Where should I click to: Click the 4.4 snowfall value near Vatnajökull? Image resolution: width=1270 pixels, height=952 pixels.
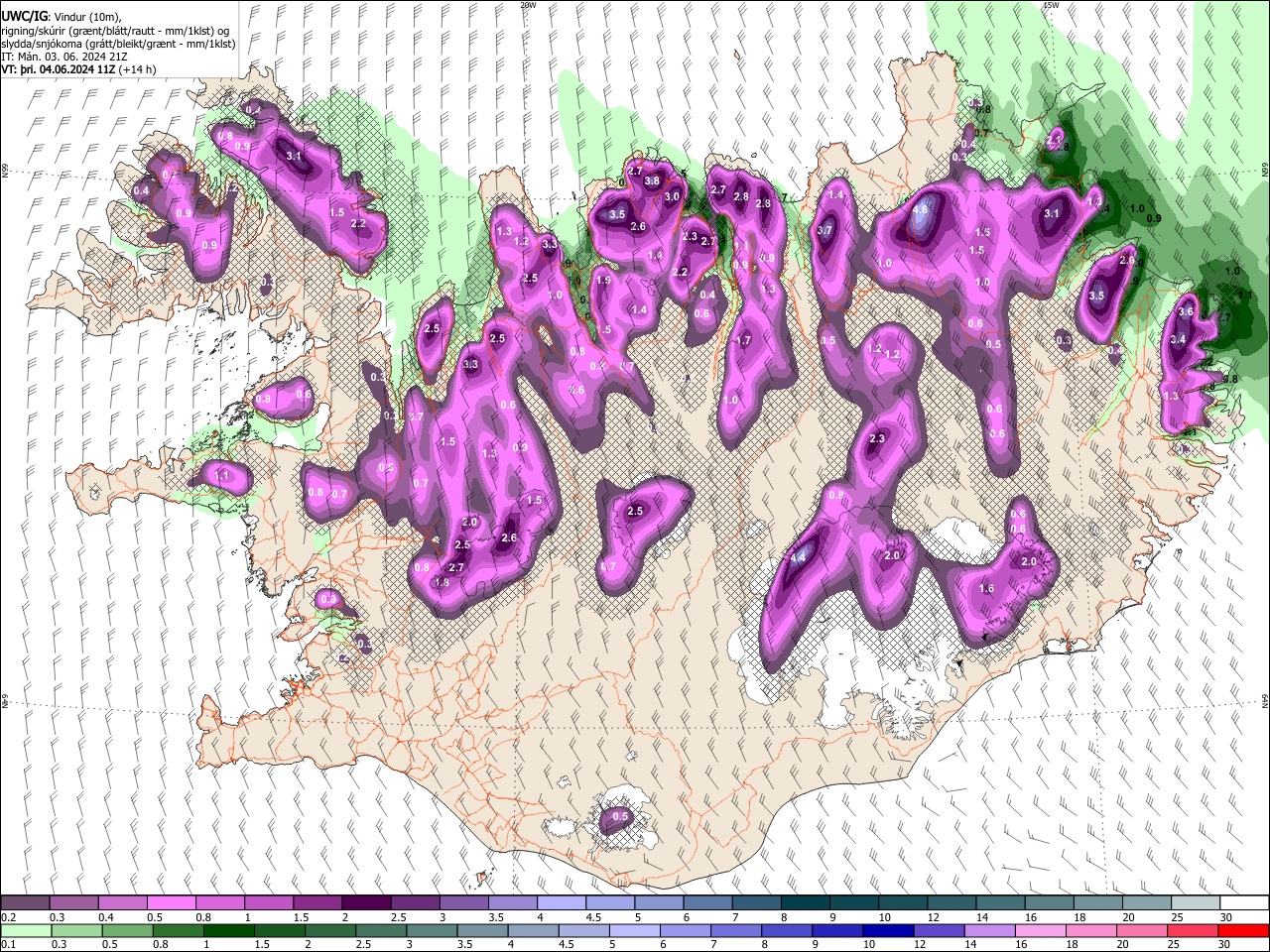coord(798,558)
